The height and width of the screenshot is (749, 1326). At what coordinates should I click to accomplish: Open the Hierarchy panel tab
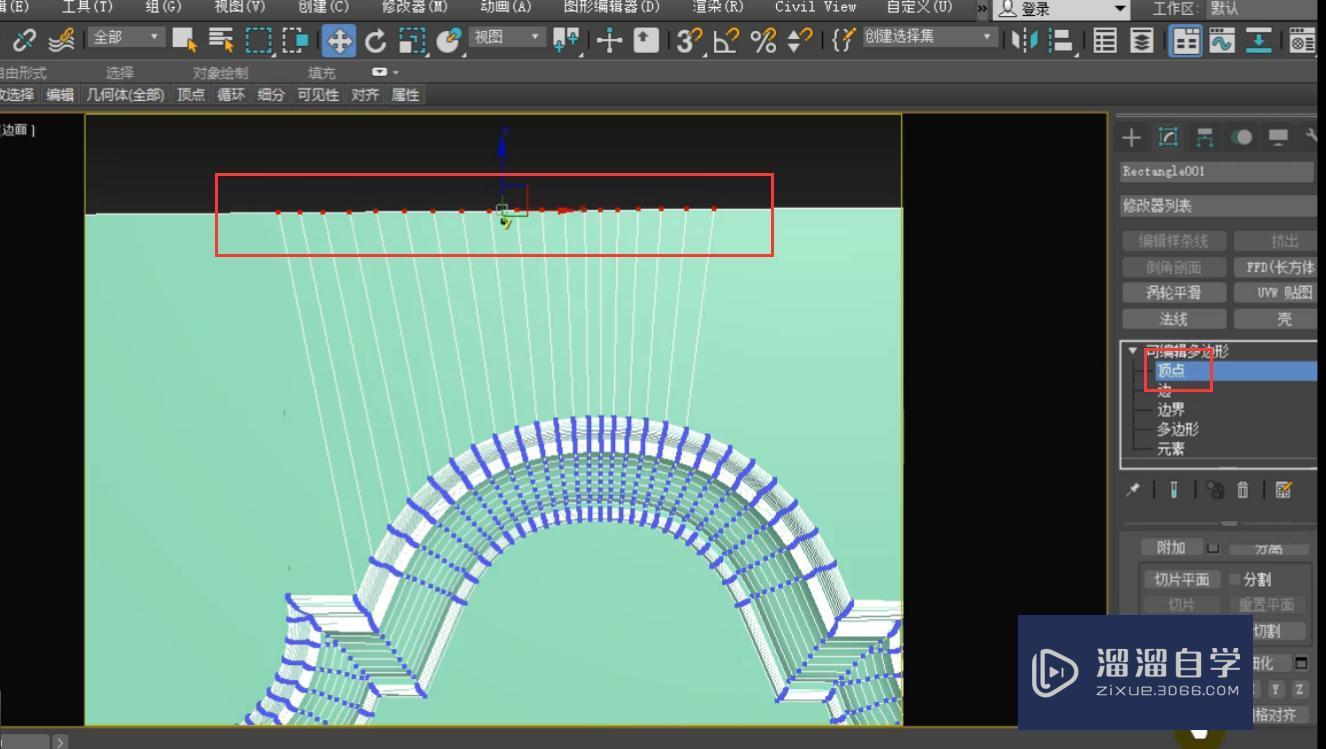1205,137
